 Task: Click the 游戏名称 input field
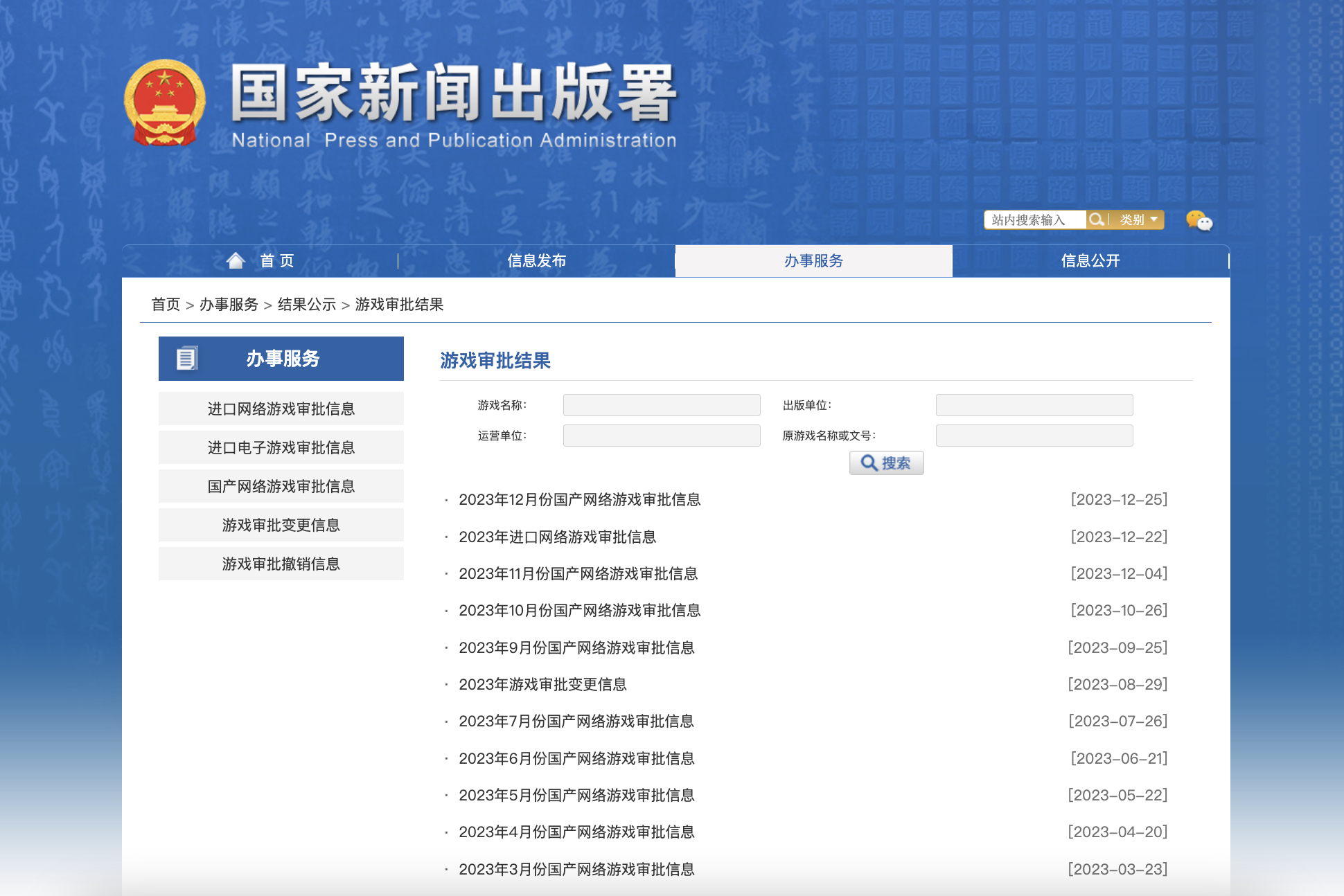[661, 404]
